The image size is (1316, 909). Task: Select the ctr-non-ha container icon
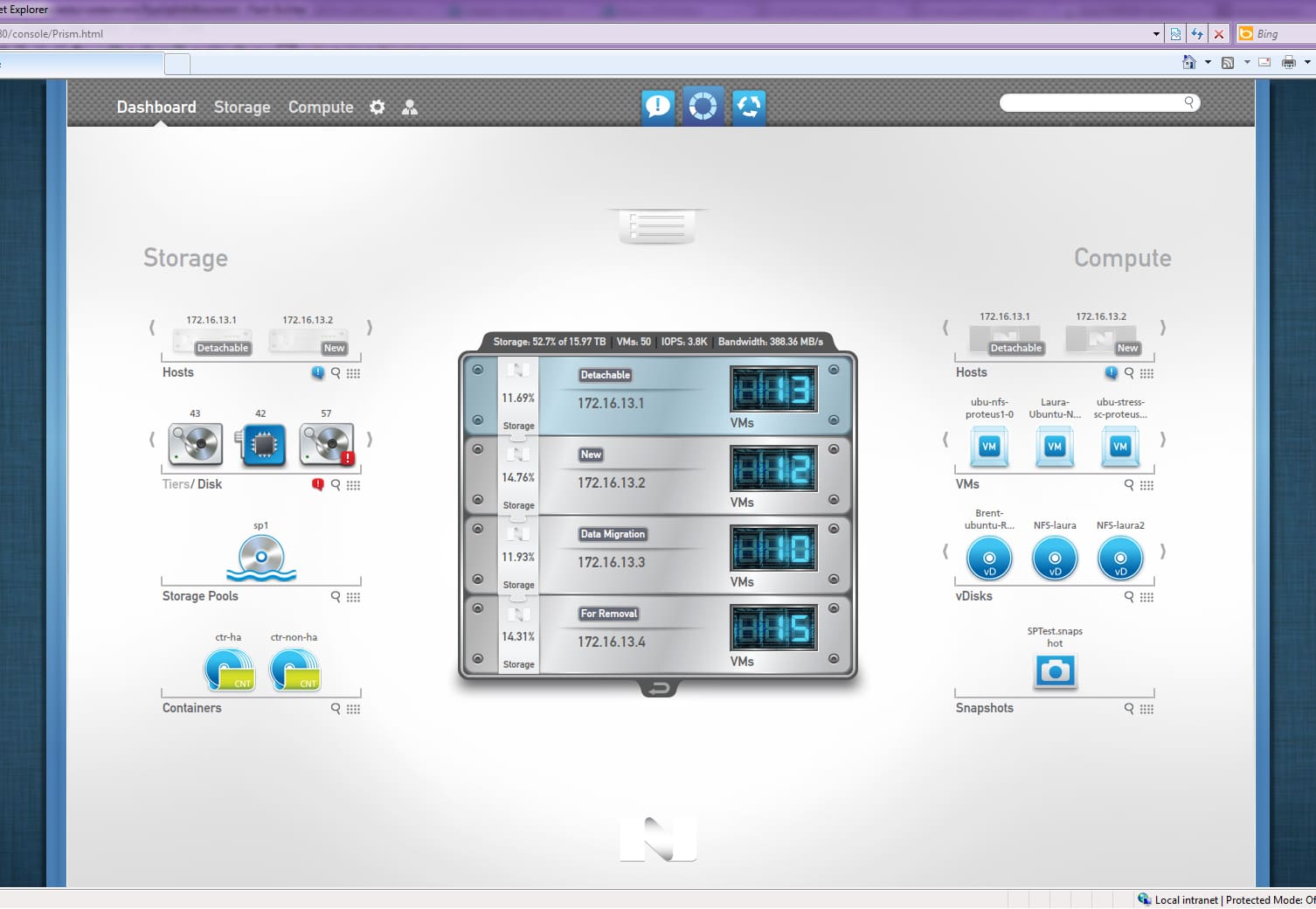coord(294,670)
